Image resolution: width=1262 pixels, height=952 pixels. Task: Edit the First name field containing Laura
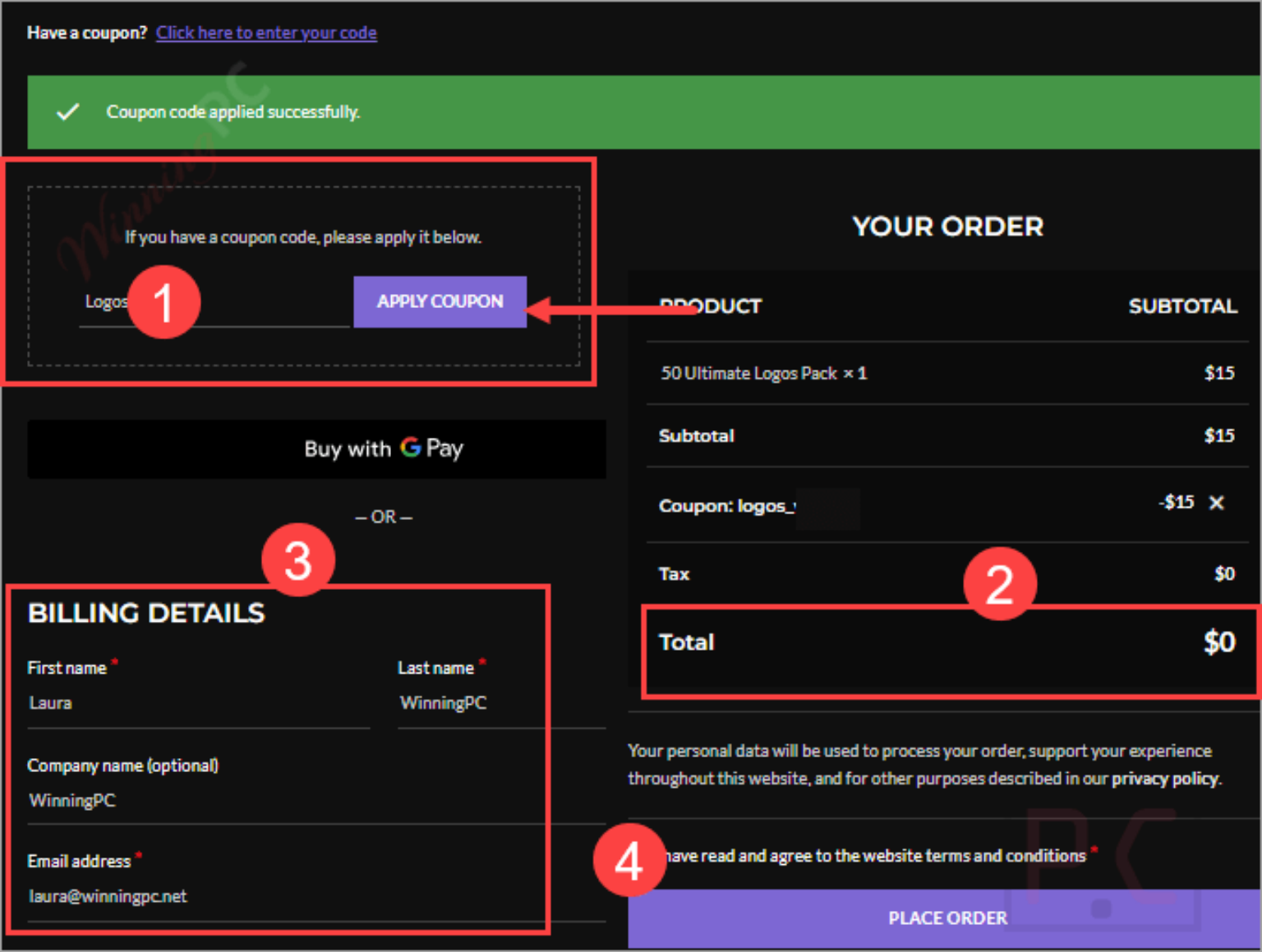(198, 704)
